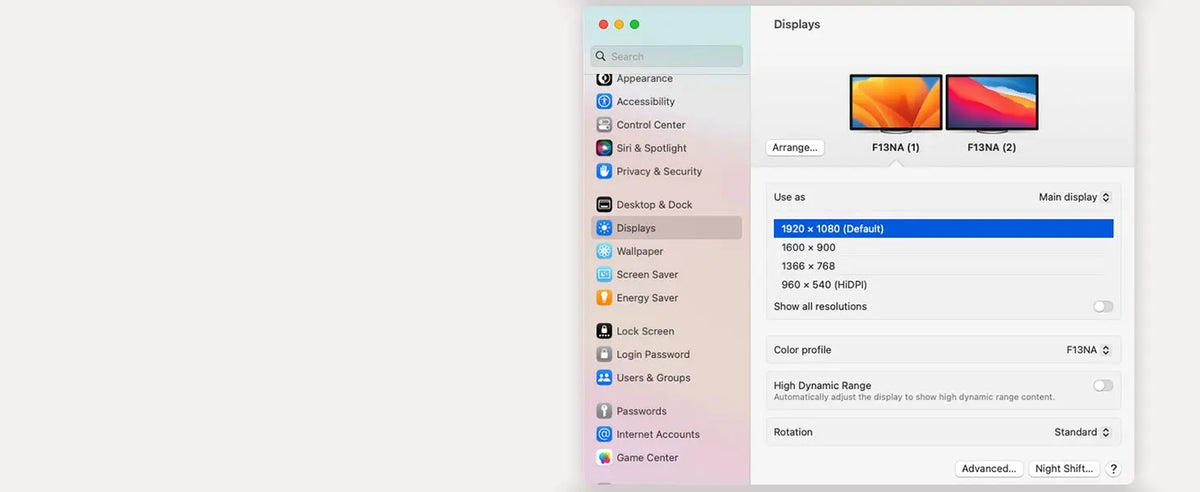1200x492 pixels.
Task: Open Game Center icon
Action: (604, 458)
